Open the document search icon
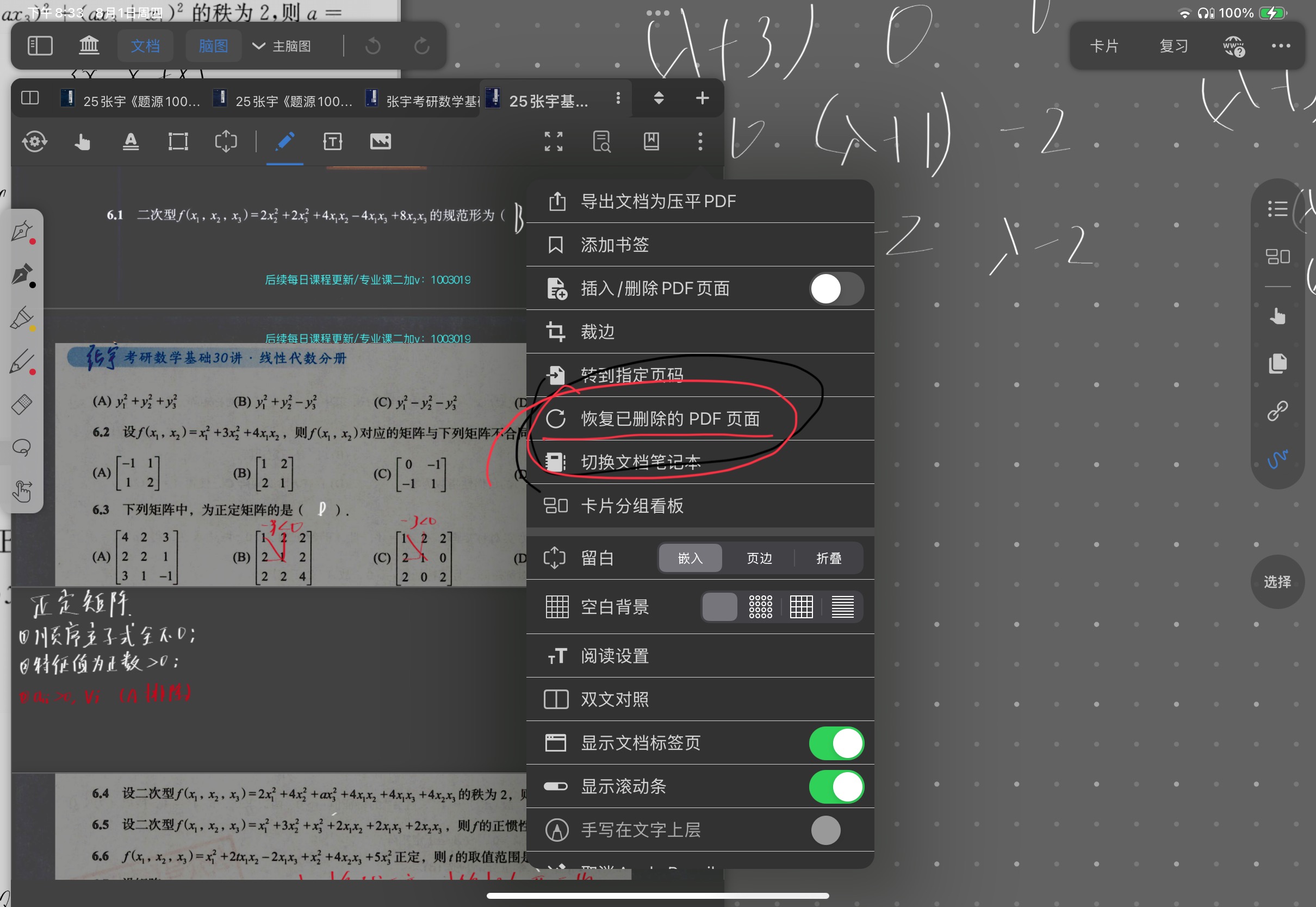1316x907 pixels. tap(601, 141)
